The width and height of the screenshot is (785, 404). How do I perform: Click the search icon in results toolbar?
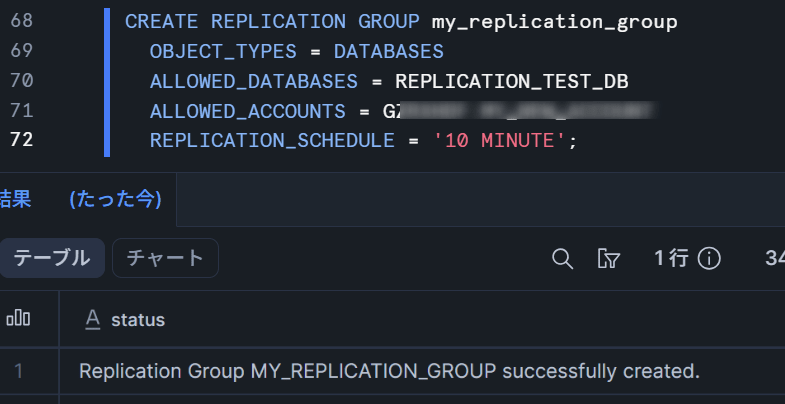point(563,259)
